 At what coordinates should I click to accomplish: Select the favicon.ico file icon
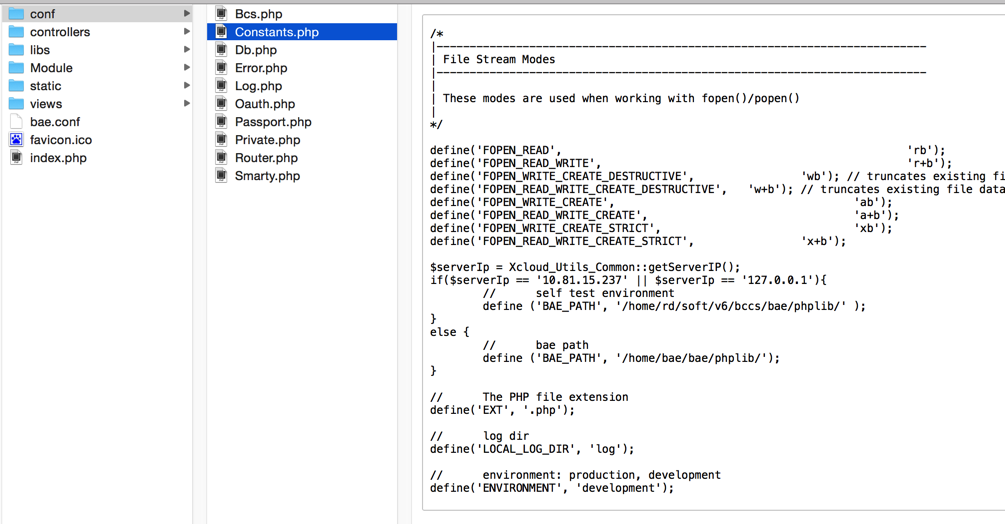pyautogui.click(x=16, y=140)
